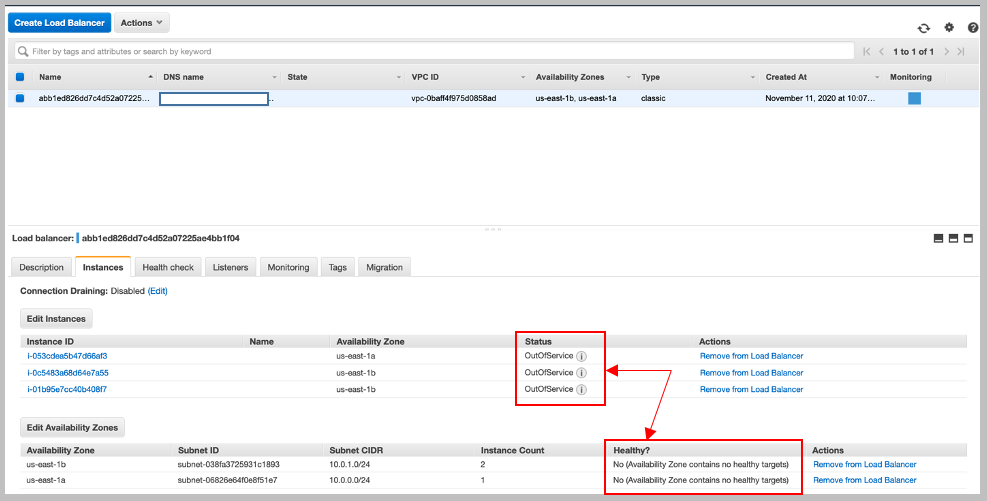Screen dimensions: 987x501
Task: Open the Health check tab
Action: [x=168, y=267]
